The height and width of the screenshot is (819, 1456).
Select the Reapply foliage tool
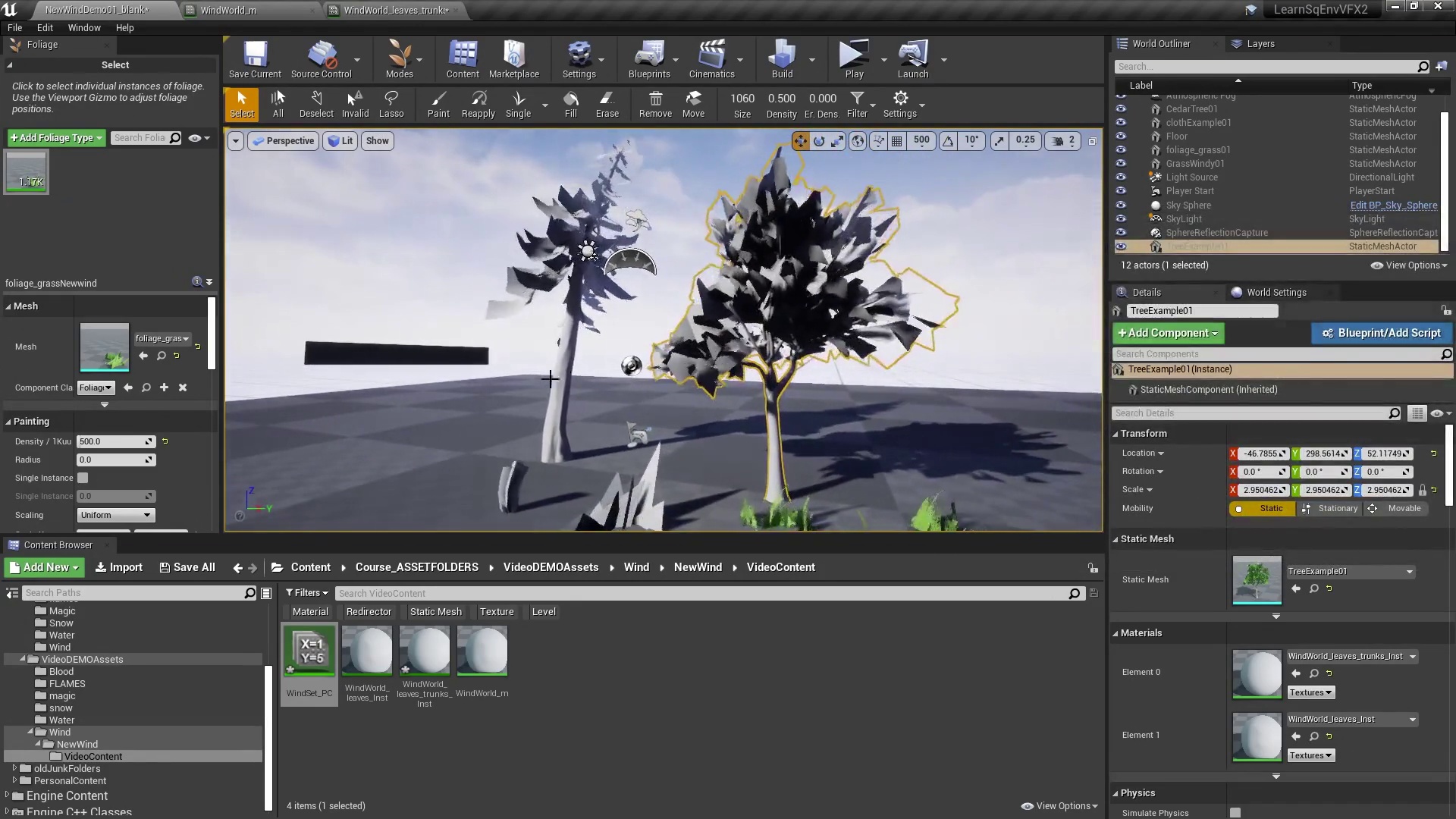pyautogui.click(x=478, y=103)
